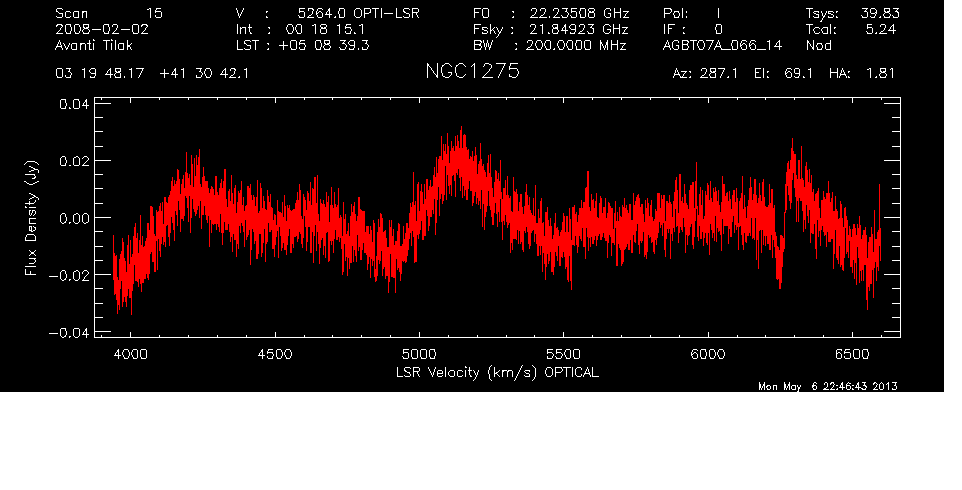Image resolution: width=962 pixels, height=490 pixels.
Task: Click the plot timestamp Mon May 6 22:46:43 2013
Action: (828, 386)
